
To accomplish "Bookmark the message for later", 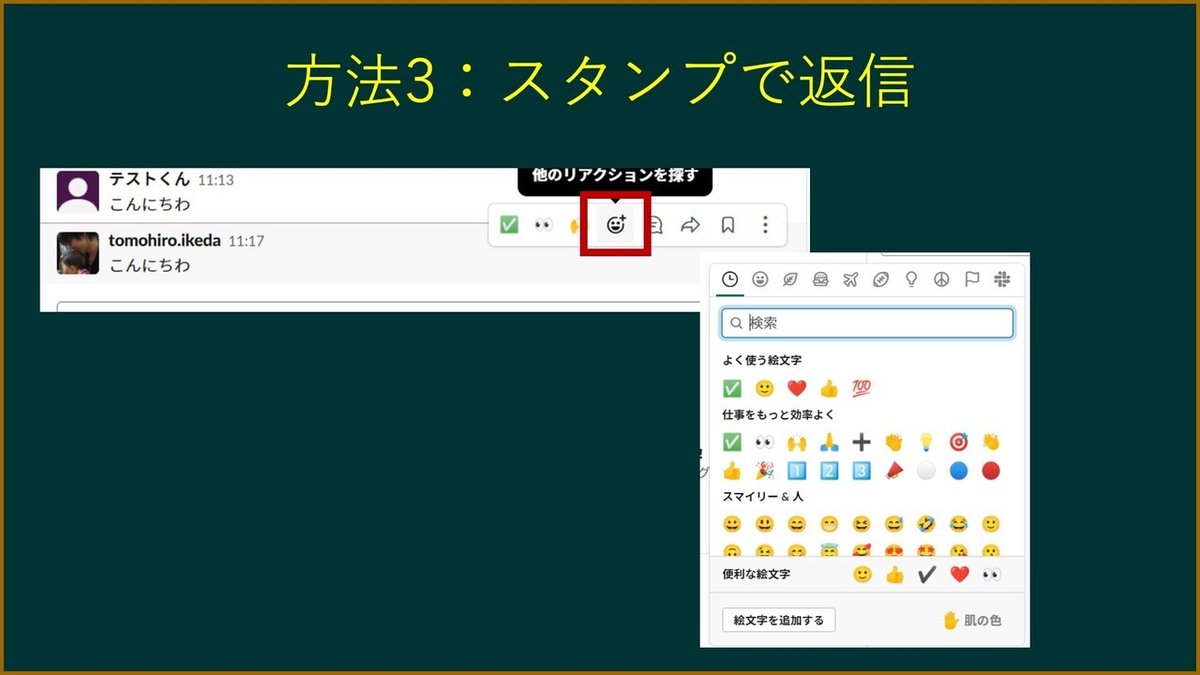I will (x=728, y=225).
